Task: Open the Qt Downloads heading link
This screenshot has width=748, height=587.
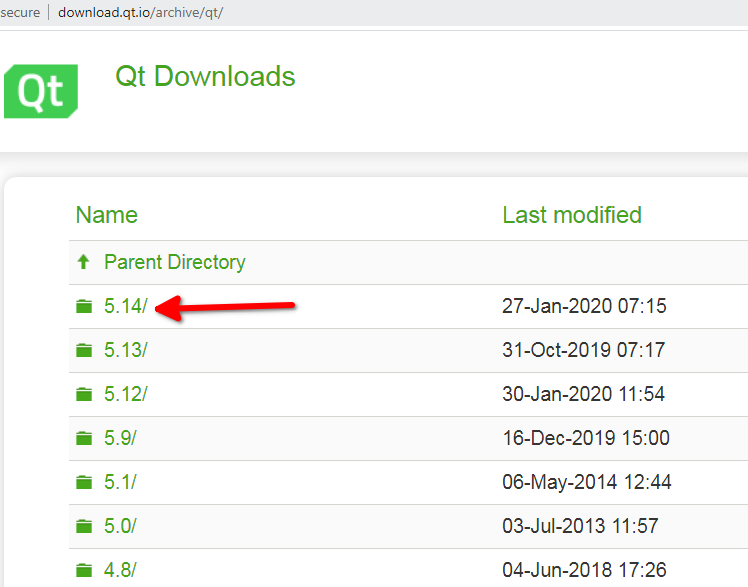Action: (205, 76)
